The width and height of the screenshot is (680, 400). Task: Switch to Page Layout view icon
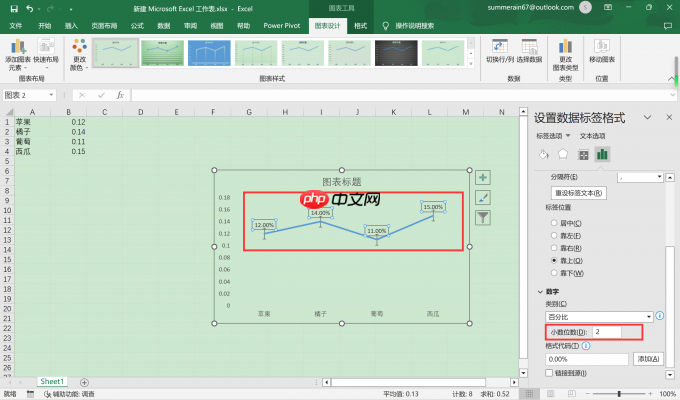point(550,394)
